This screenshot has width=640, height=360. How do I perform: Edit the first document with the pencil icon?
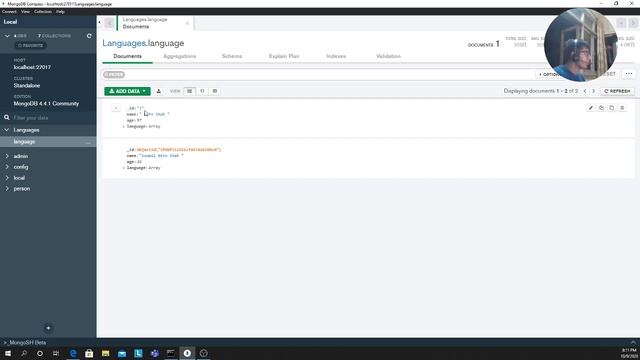[591, 108]
